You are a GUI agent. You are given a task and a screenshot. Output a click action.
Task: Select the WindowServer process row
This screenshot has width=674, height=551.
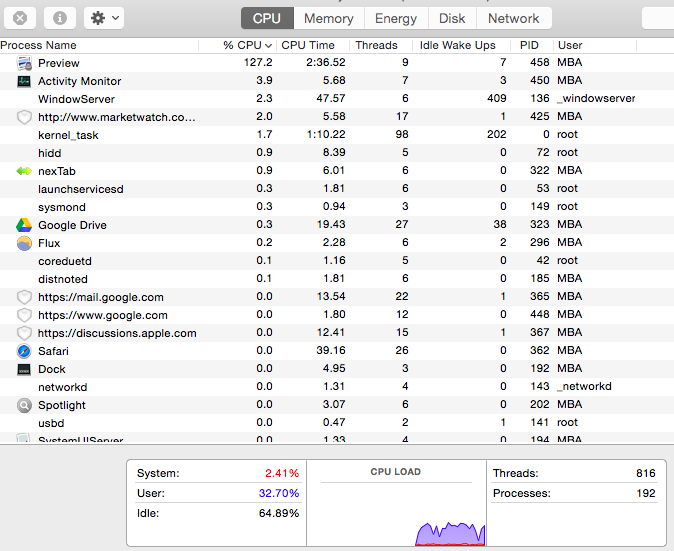click(337, 99)
